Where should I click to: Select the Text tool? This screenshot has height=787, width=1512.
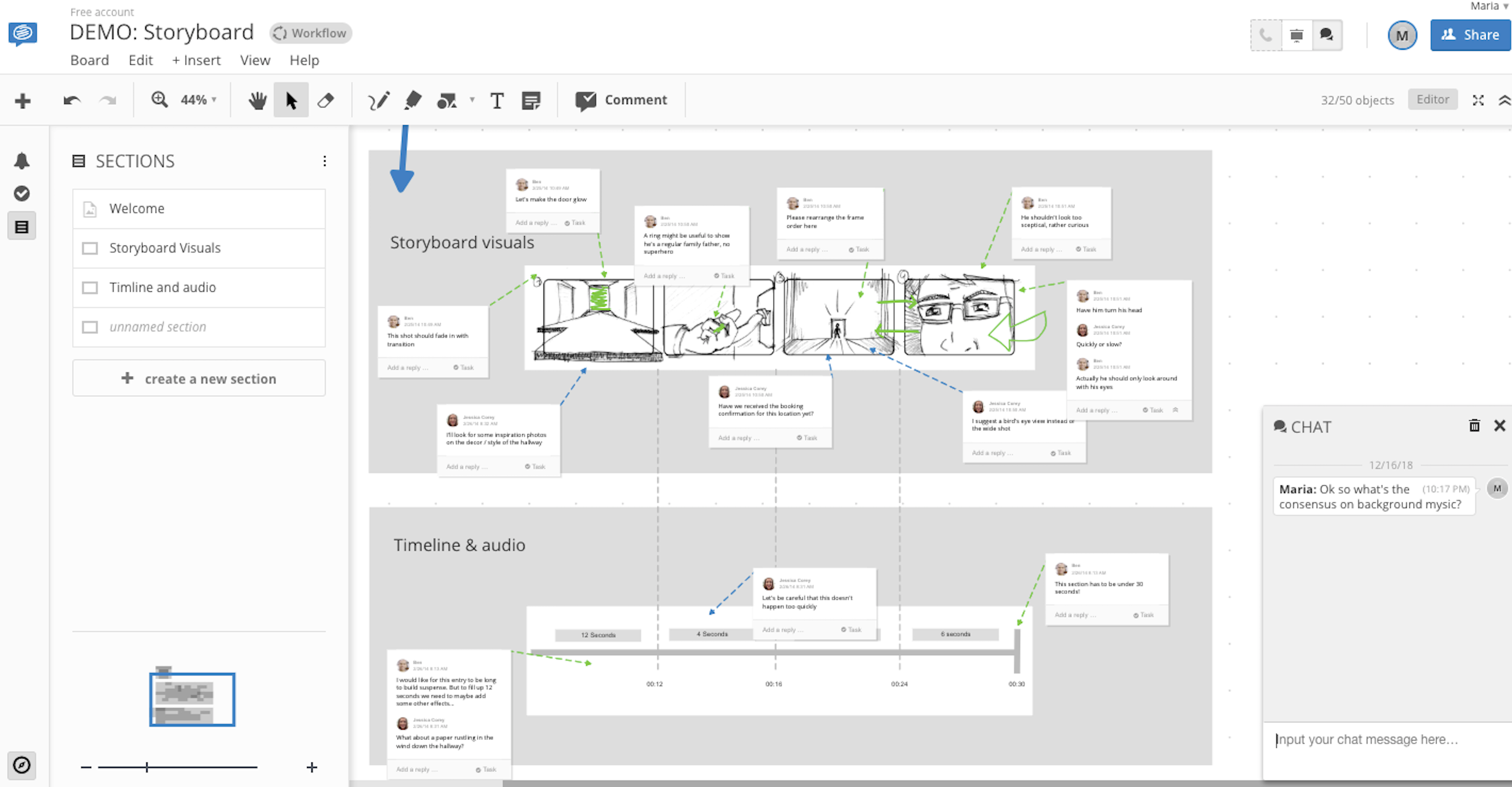(497, 99)
